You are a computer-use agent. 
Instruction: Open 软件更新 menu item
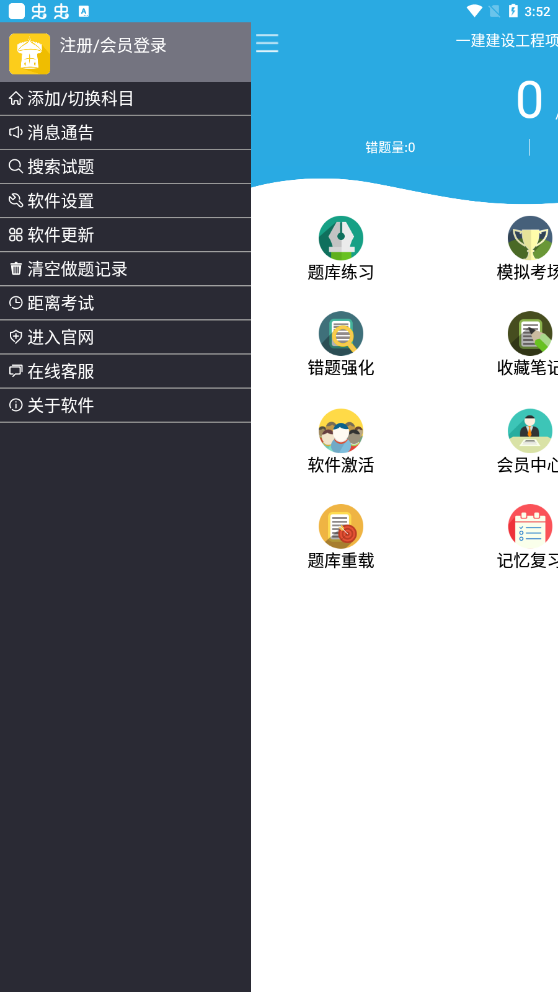click(125, 235)
